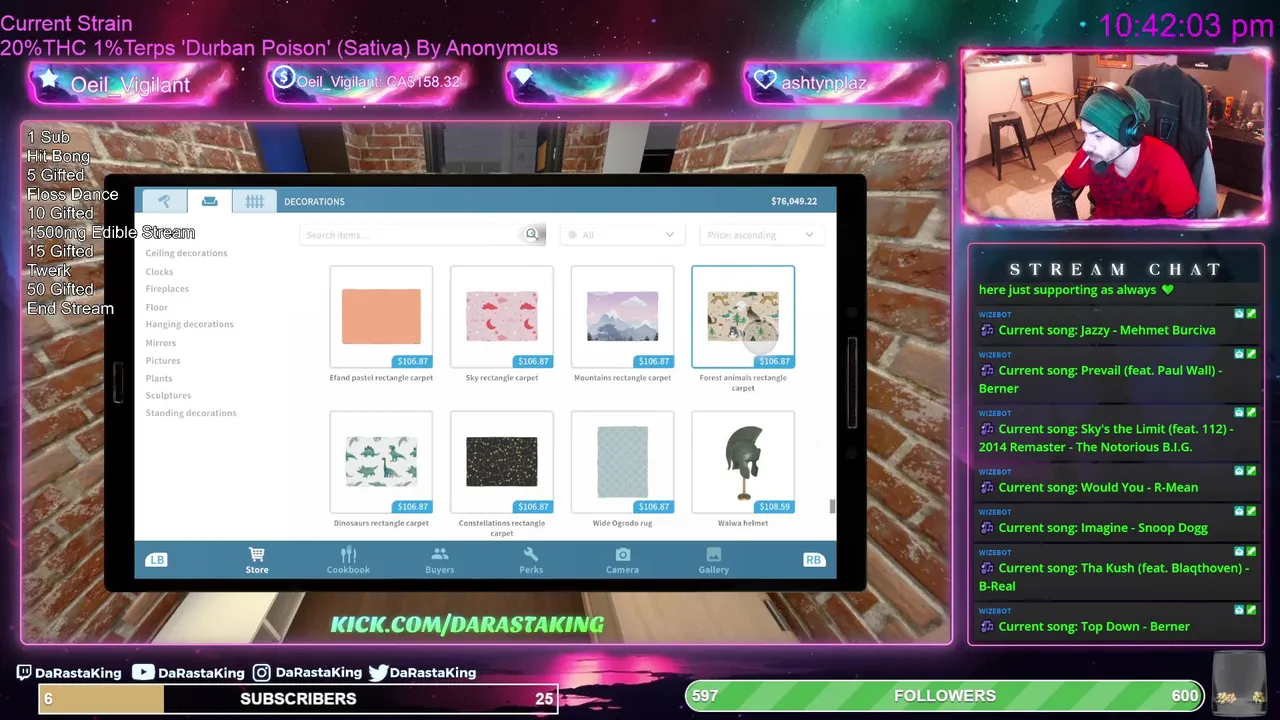Choose Sky rectangle carpet item

[x=502, y=317]
